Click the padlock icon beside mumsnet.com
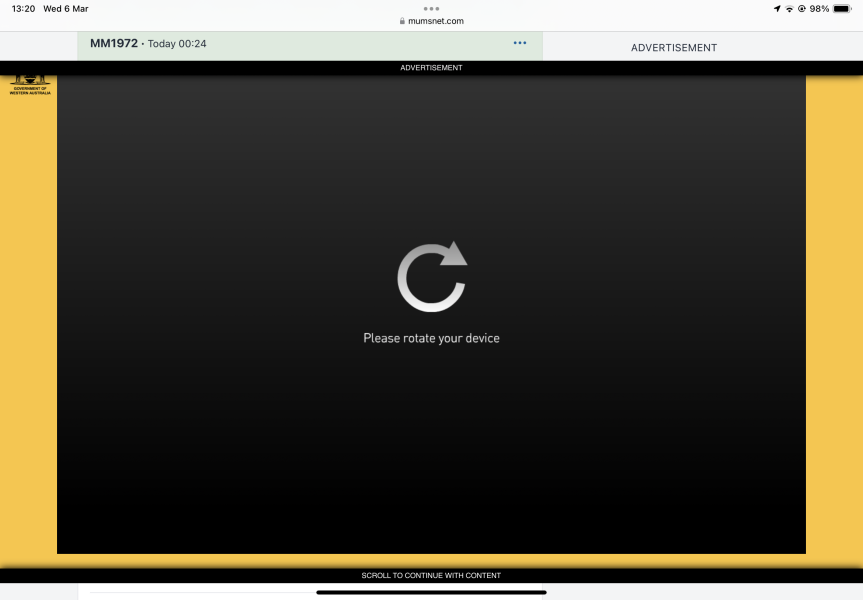The image size is (863, 600). coord(403,21)
